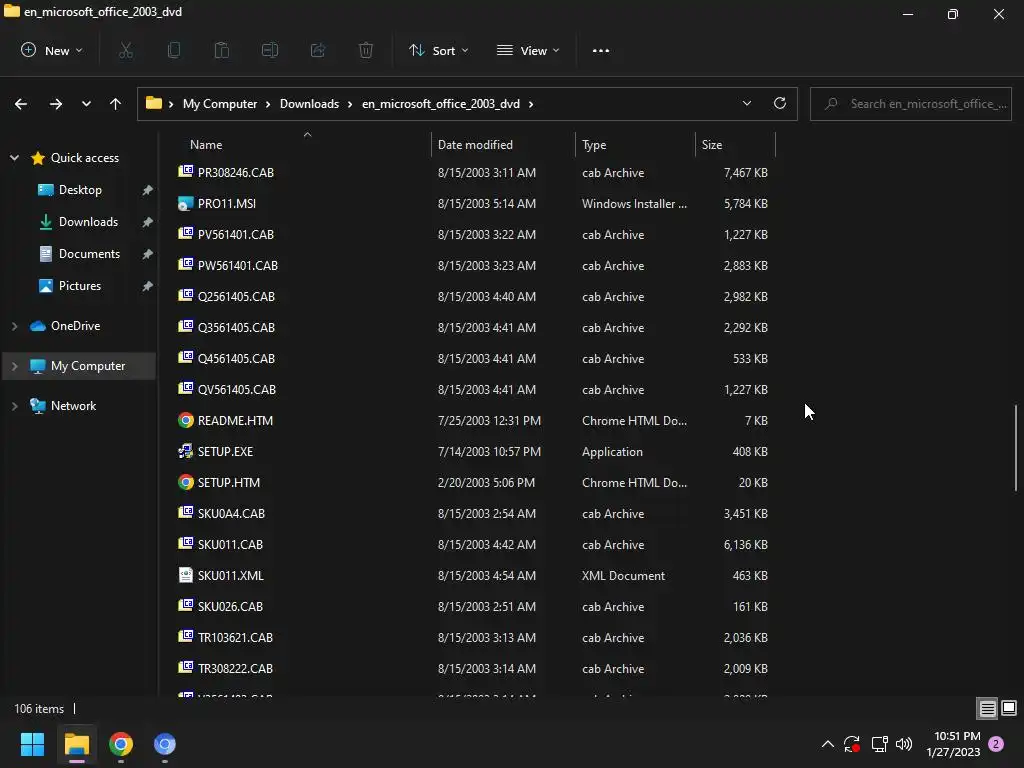Click the volume speaker tray icon

pos(904,744)
